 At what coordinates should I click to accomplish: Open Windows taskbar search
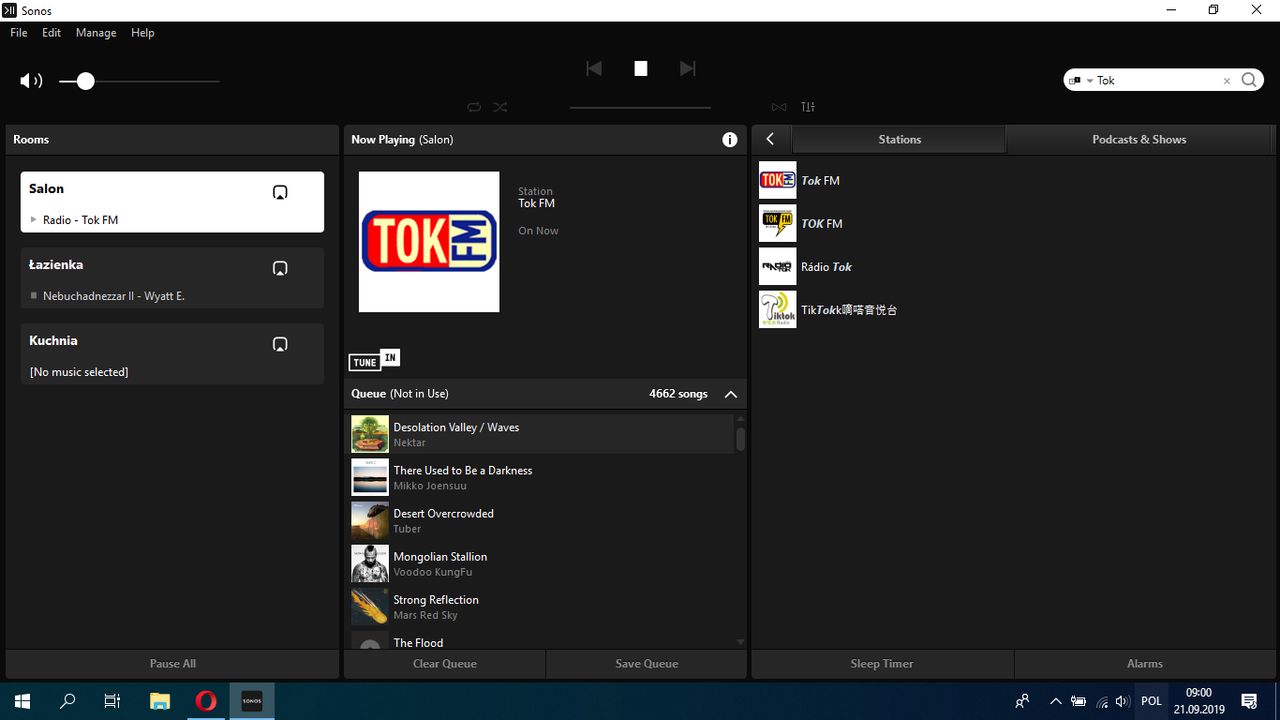pyautogui.click(x=67, y=701)
